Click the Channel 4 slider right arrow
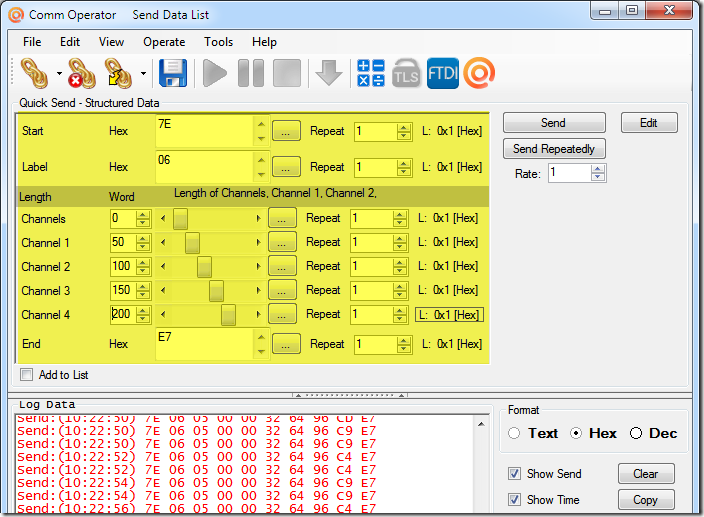The height and width of the screenshot is (517, 704). pyautogui.click(x=258, y=315)
